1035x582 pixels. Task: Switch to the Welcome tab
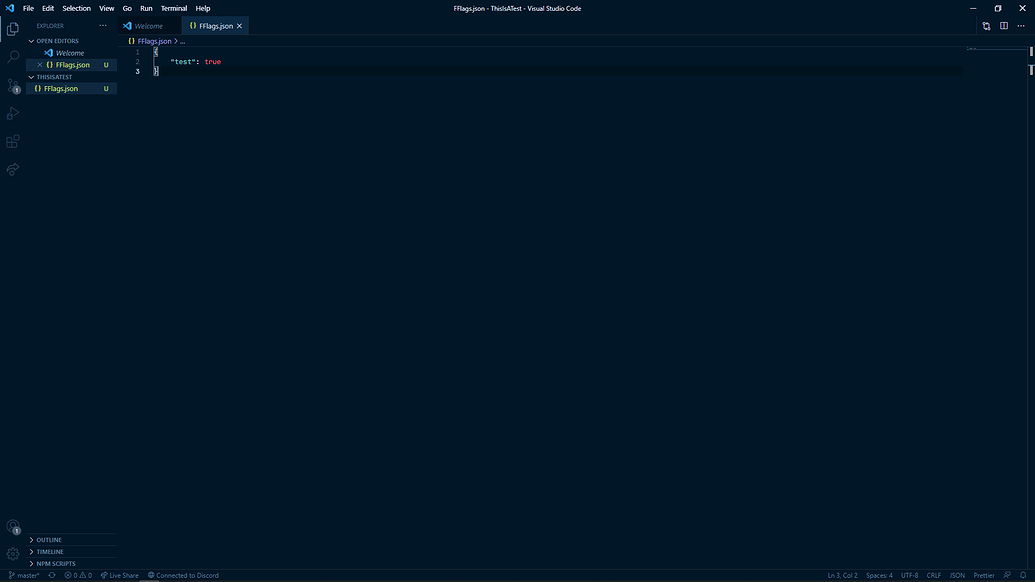coord(149,26)
